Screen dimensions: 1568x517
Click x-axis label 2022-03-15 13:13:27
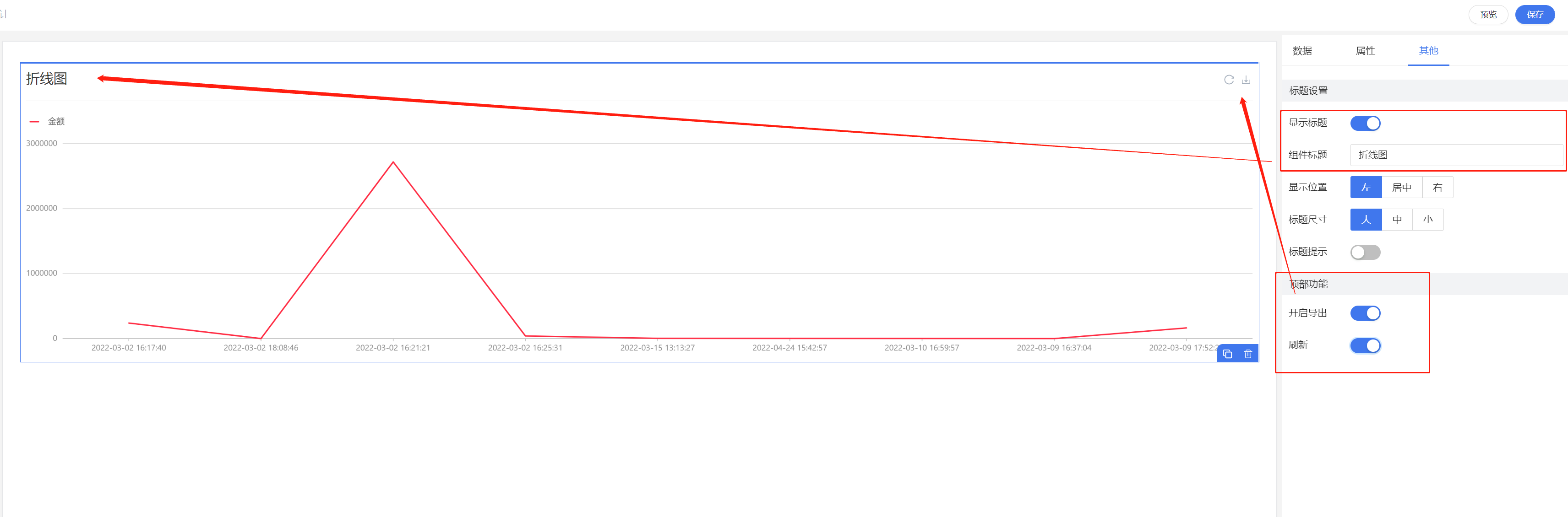click(x=658, y=348)
